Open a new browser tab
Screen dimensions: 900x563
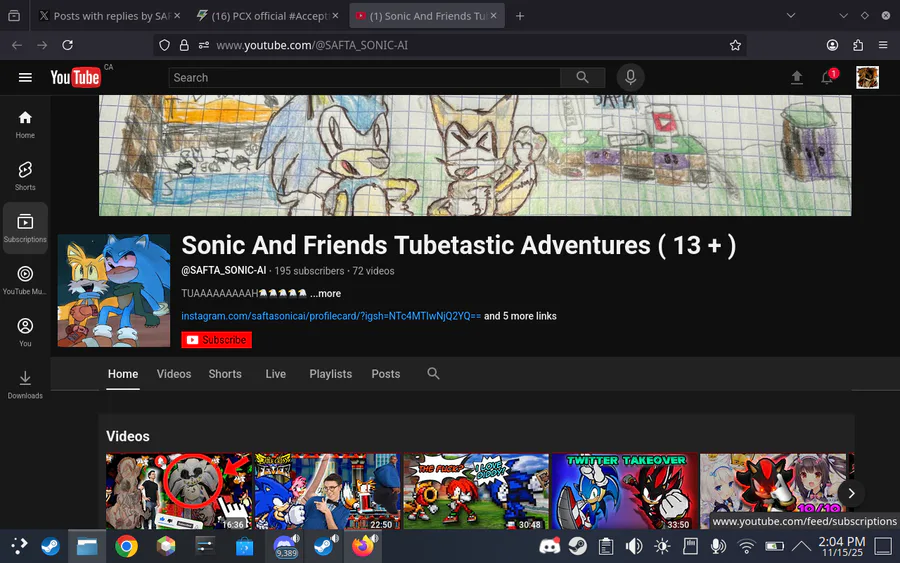(519, 16)
